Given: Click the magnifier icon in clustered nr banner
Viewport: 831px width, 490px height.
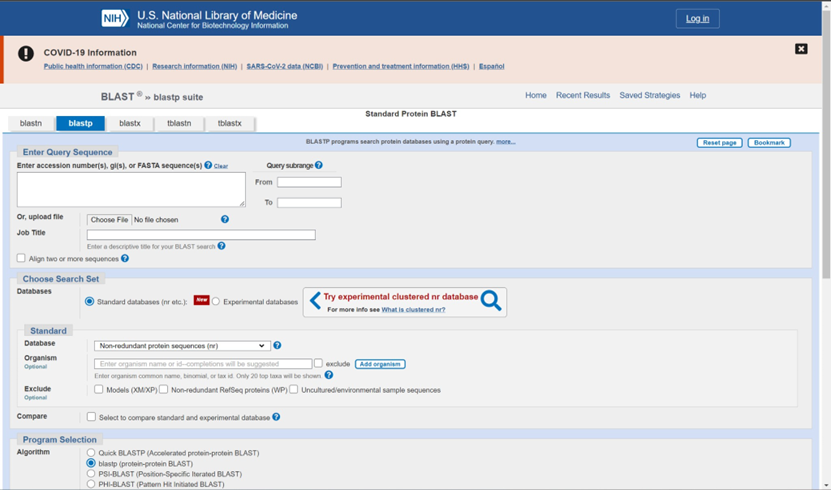Looking at the screenshot, I should point(491,301).
